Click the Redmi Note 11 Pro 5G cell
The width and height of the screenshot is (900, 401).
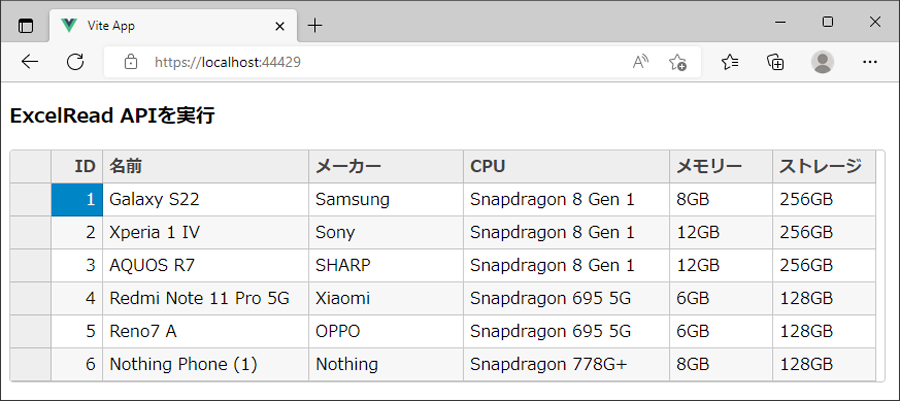click(205, 298)
